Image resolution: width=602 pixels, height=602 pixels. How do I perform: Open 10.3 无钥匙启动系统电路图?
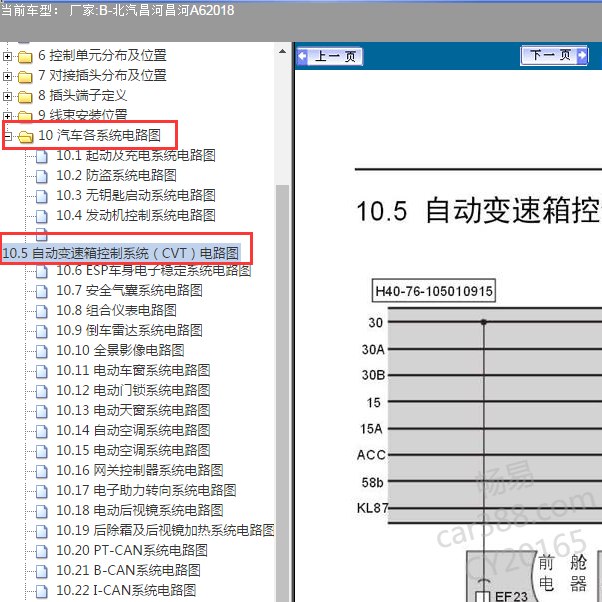(136, 195)
